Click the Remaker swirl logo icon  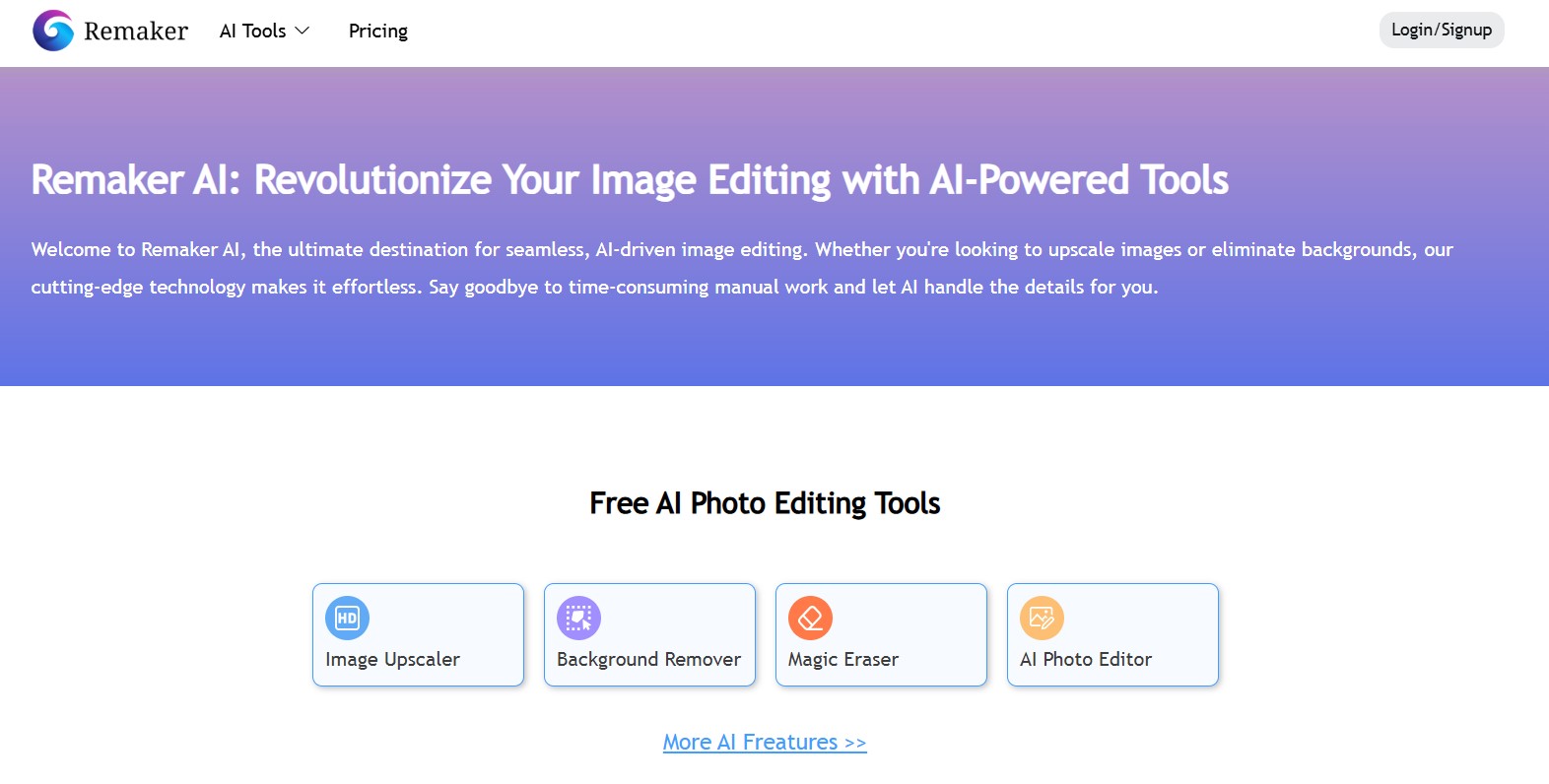point(53,31)
